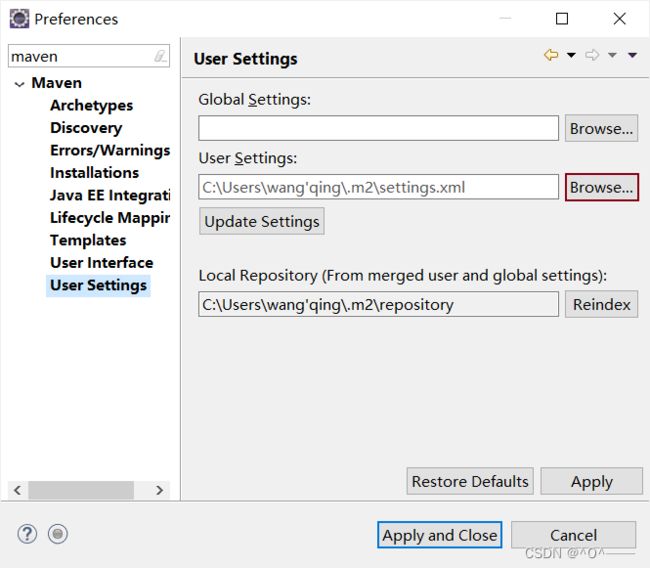Click the back navigation arrow icon
Screen dimensions: 650x568
tap(551, 55)
